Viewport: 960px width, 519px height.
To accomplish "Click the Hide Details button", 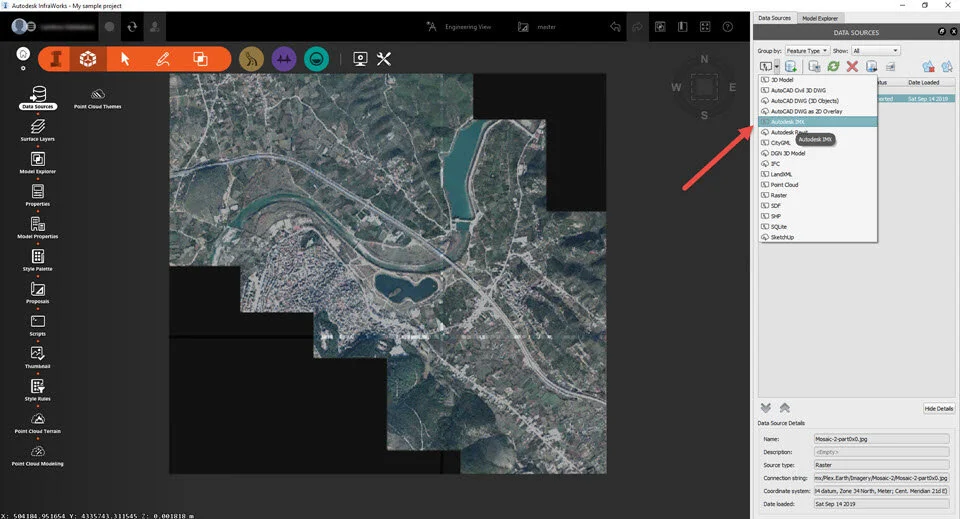I will (939, 408).
